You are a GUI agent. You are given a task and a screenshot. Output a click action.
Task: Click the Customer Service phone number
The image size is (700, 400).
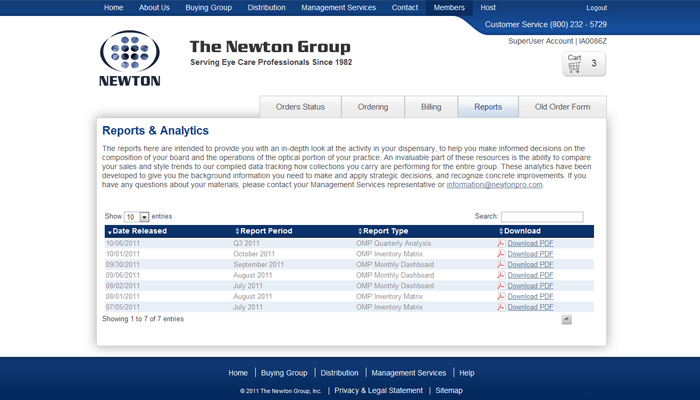[x=578, y=25]
